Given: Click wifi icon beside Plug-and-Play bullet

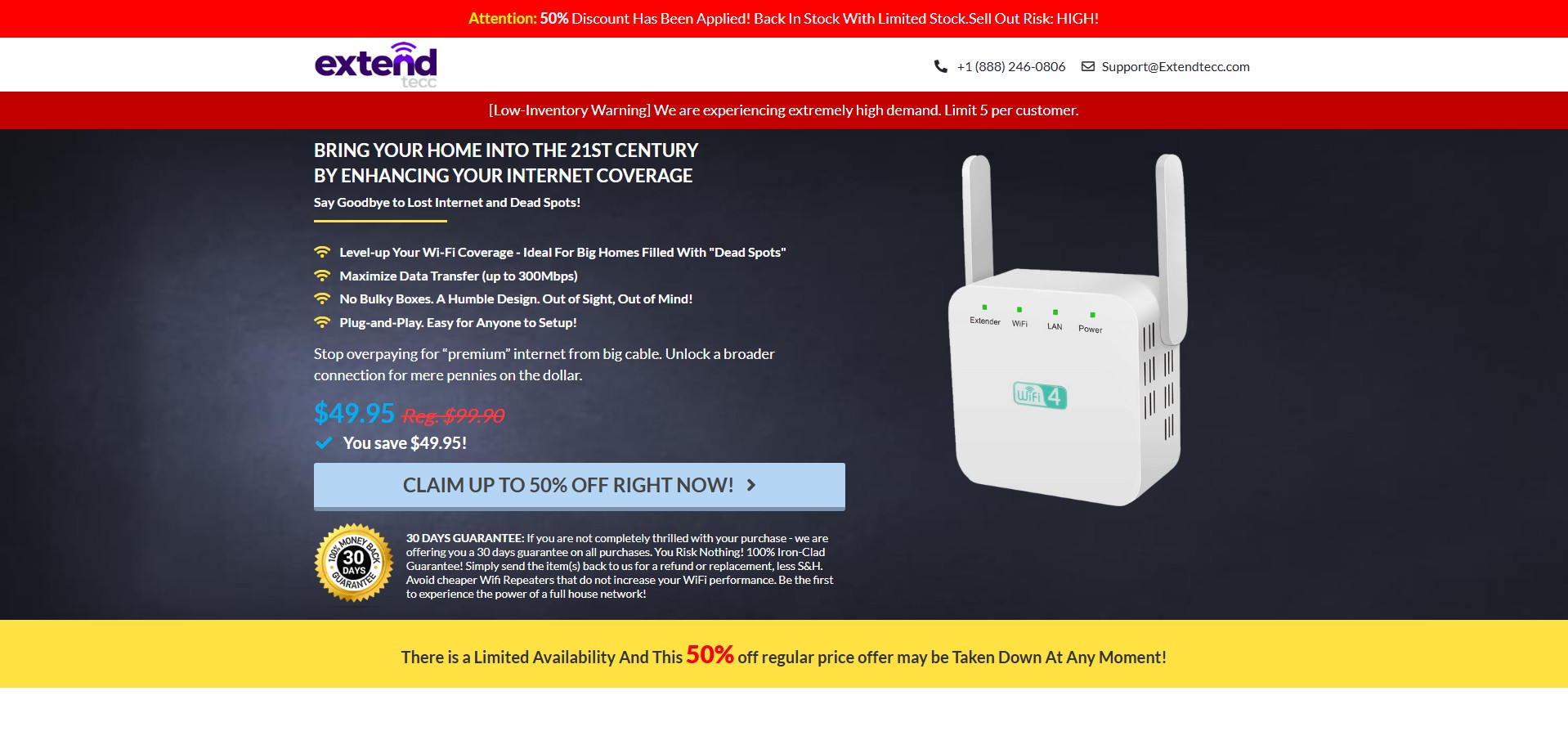Looking at the screenshot, I should pyautogui.click(x=322, y=322).
